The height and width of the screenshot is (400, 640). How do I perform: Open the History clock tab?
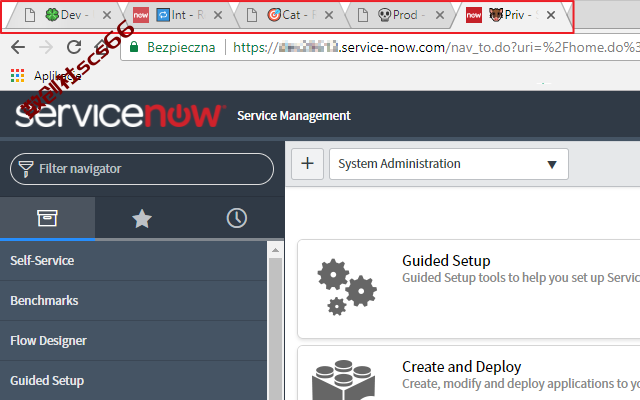[x=237, y=218]
